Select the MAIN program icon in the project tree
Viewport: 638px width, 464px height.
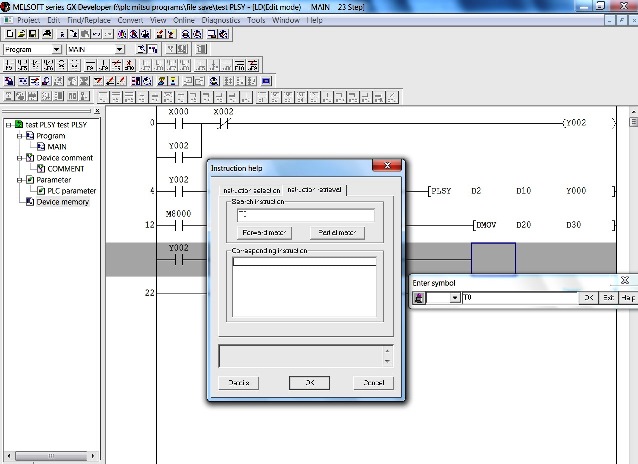click(x=41, y=147)
